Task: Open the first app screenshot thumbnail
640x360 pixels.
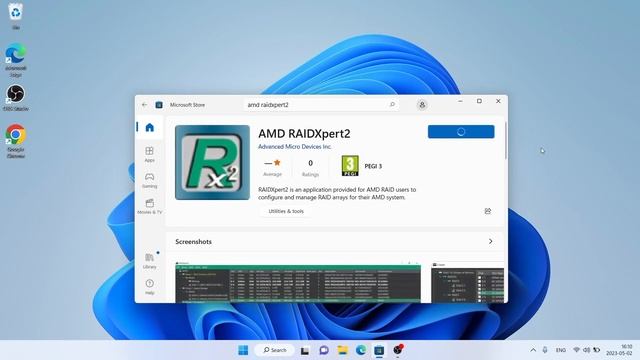Action: 298,282
